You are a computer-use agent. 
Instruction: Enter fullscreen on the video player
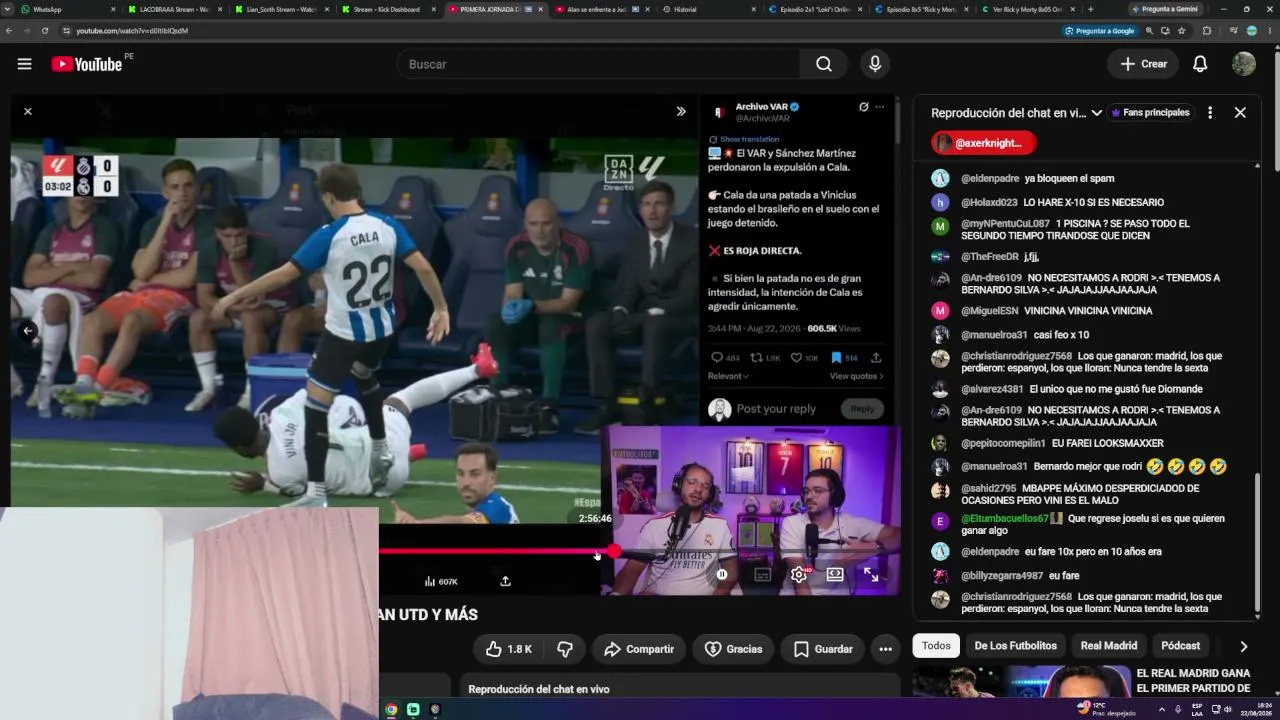(x=871, y=574)
